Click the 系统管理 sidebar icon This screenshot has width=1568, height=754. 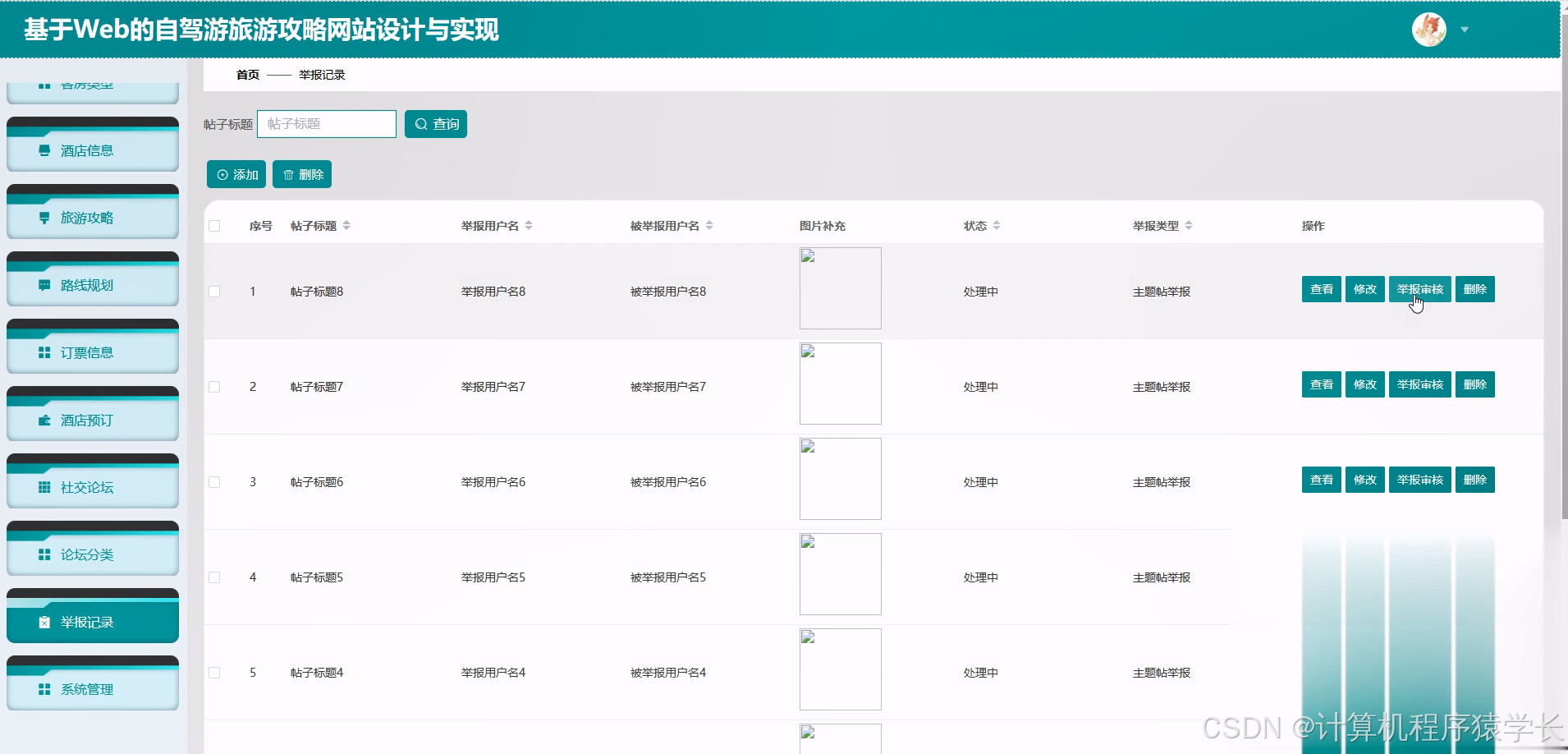(x=44, y=689)
